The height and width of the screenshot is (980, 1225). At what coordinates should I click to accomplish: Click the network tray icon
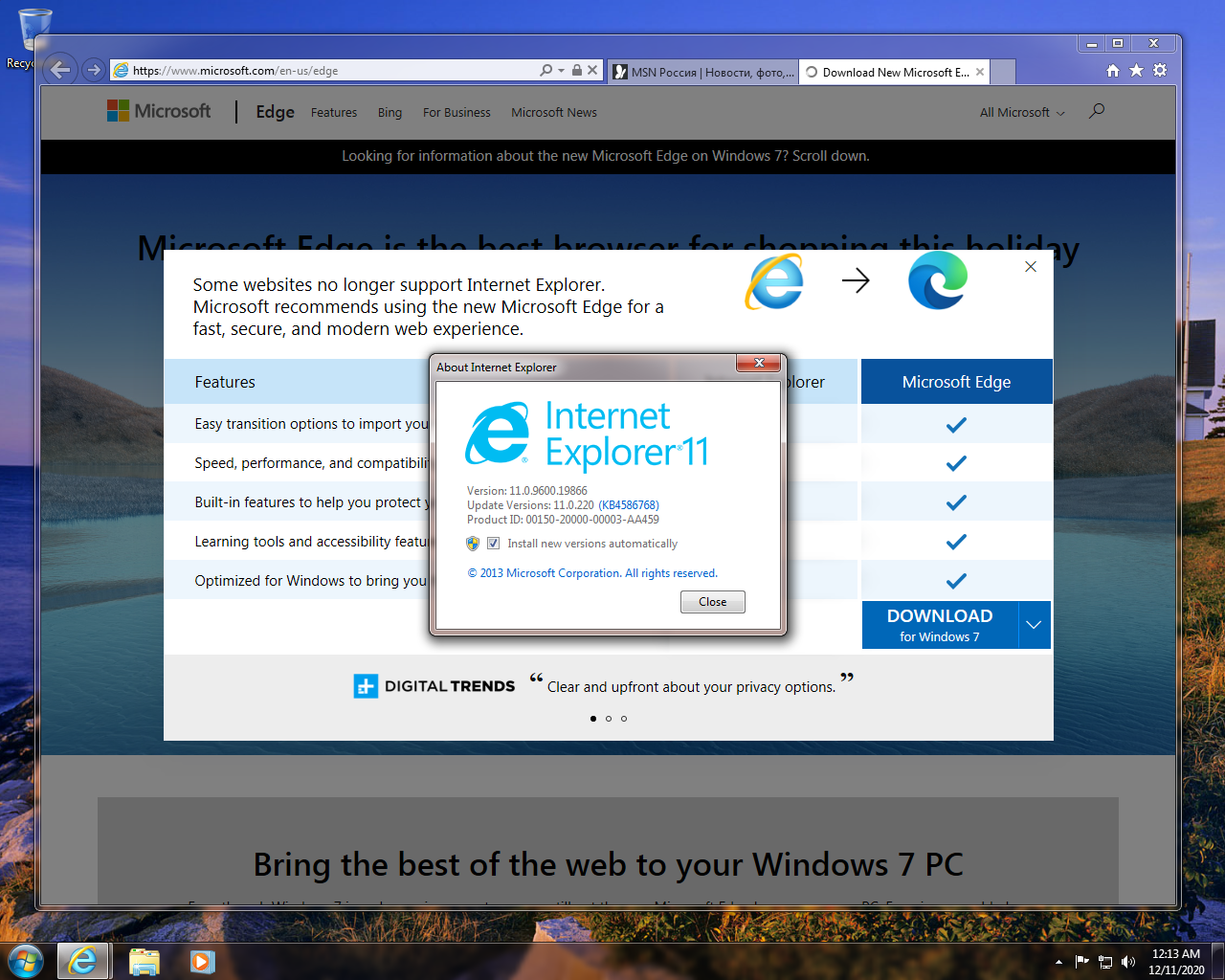coord(1105,962)
